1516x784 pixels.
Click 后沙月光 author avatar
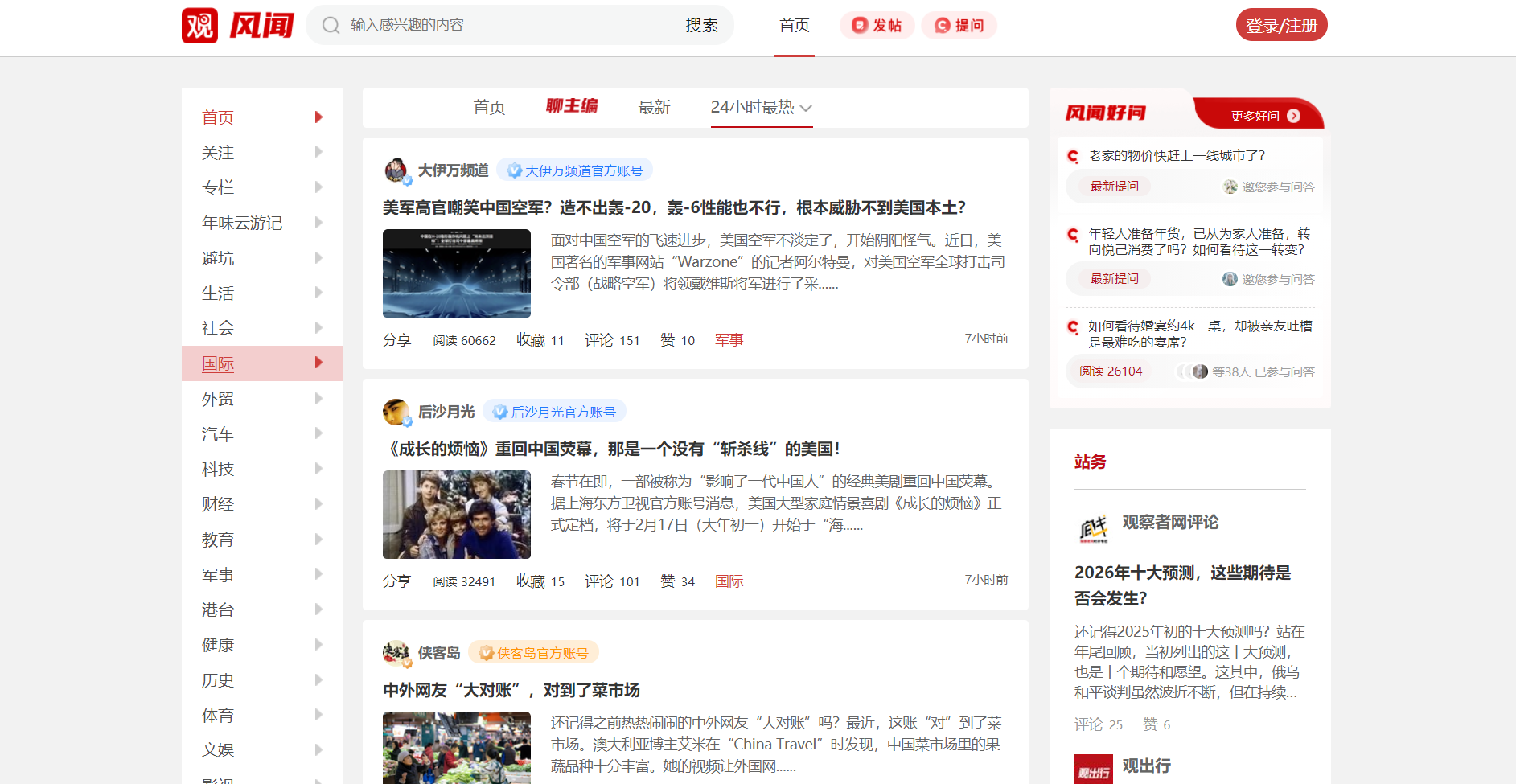[x=396, y=412]
